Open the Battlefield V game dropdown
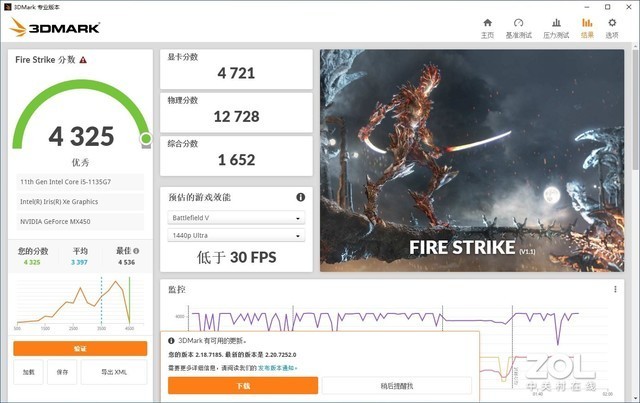This screenshot has width=640, height=403. click(x=236, y=218)
